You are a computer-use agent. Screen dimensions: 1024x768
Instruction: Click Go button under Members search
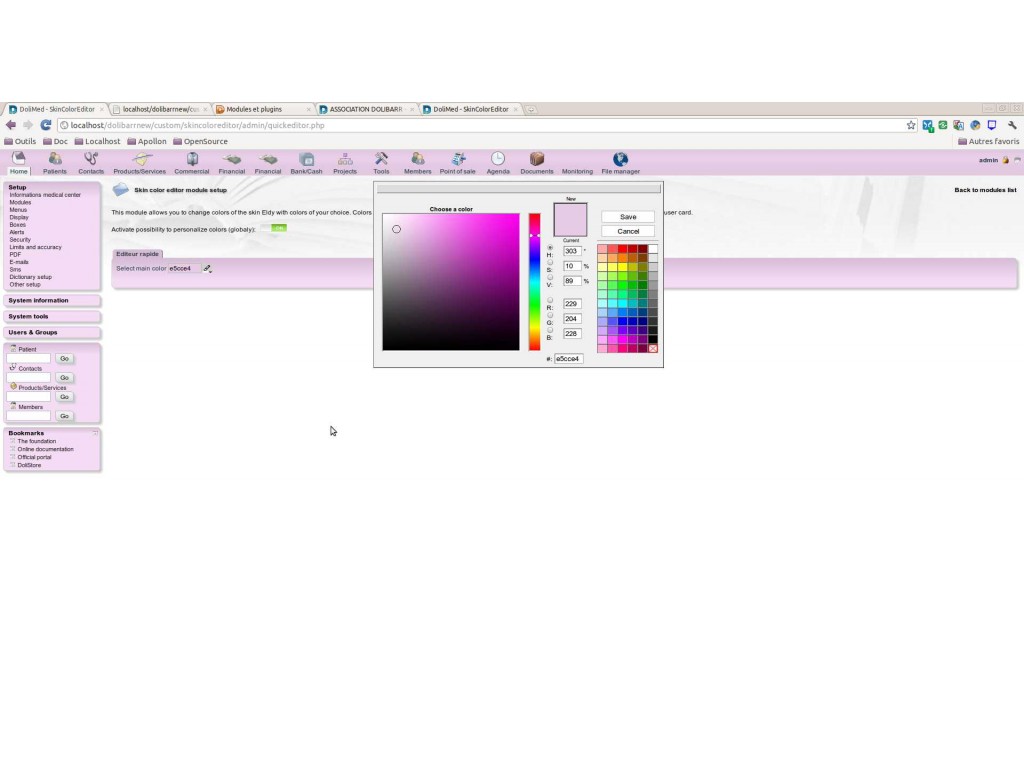point(64,416)
